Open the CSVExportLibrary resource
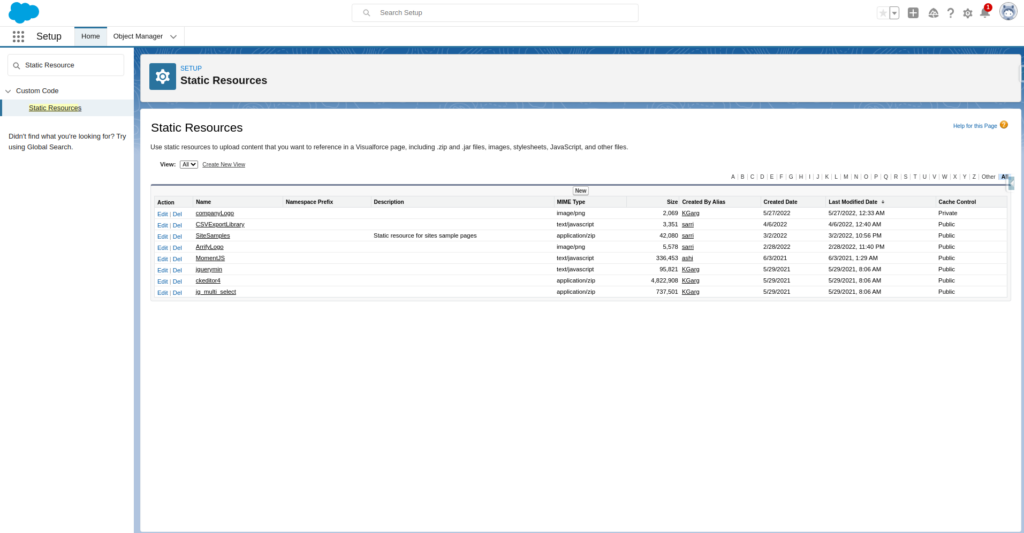Screen dimensions: 1024x533 [x=219, y=224]
